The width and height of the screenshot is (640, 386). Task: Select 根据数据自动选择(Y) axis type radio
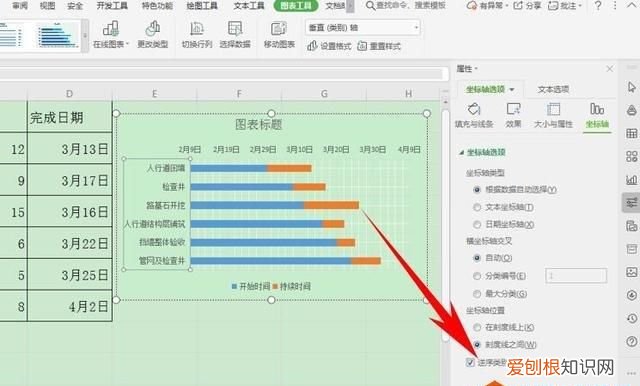tap(477, 190)
